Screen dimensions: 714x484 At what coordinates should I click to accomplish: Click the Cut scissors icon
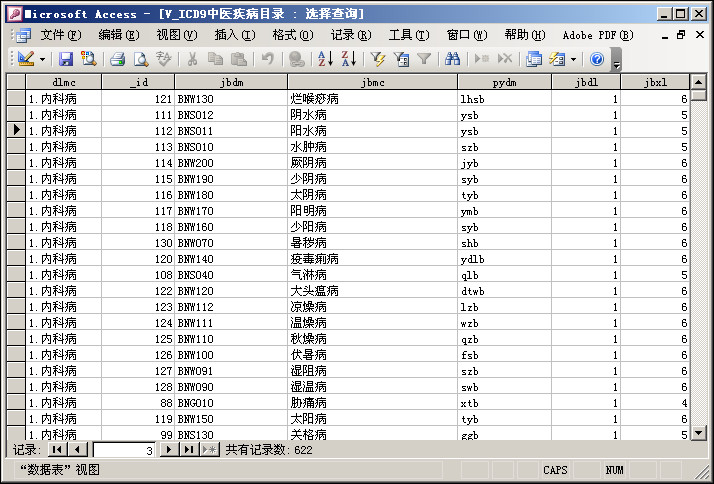pos(192,59)
